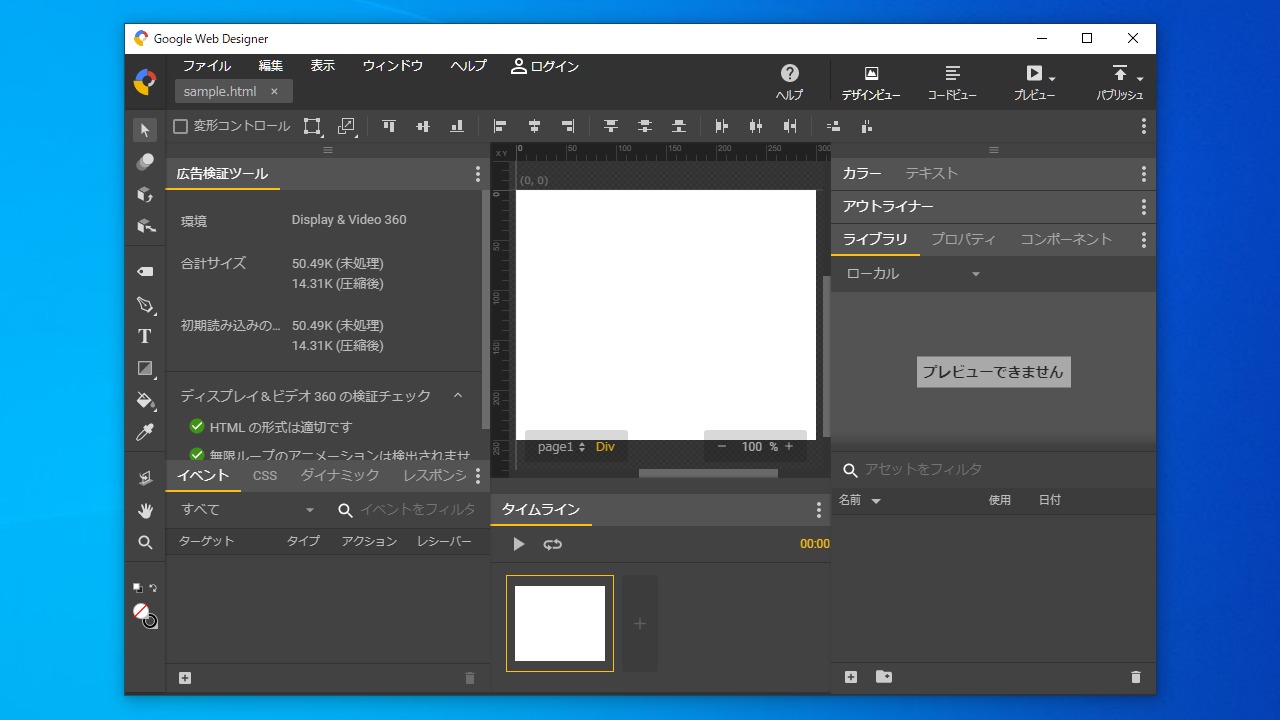Align bottom edges of selection
This screenshot has height=720, width=1280.
pos(457,126)
